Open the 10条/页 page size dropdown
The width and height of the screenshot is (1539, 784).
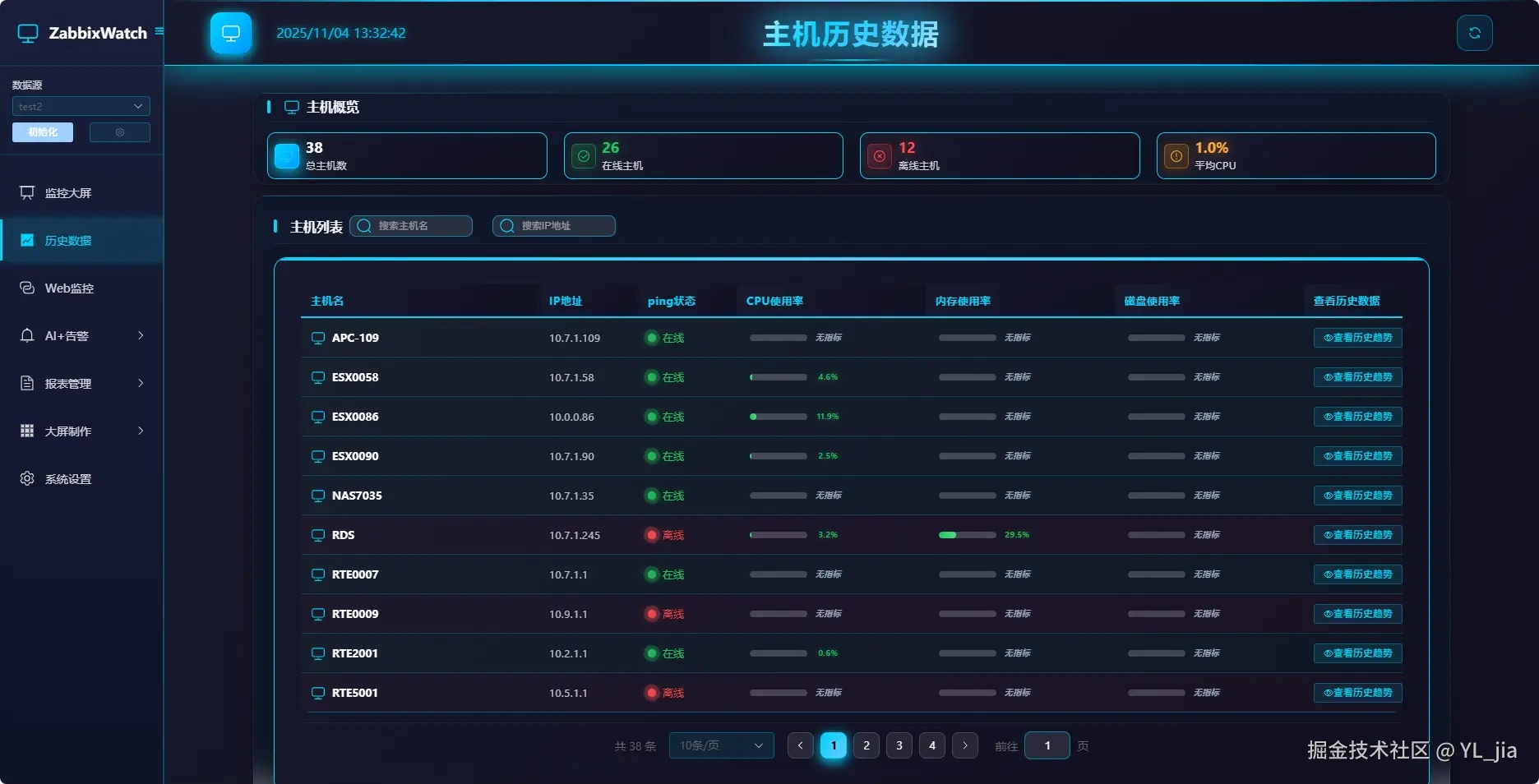(722, 745)
